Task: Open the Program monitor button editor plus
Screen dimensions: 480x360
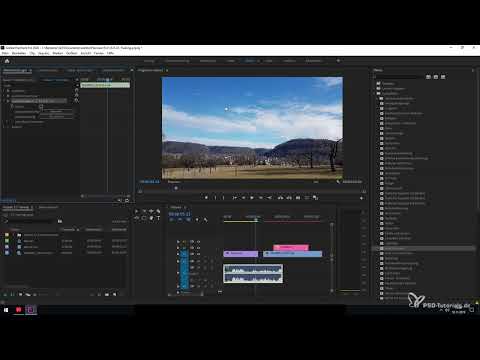Action: point(362,198)
